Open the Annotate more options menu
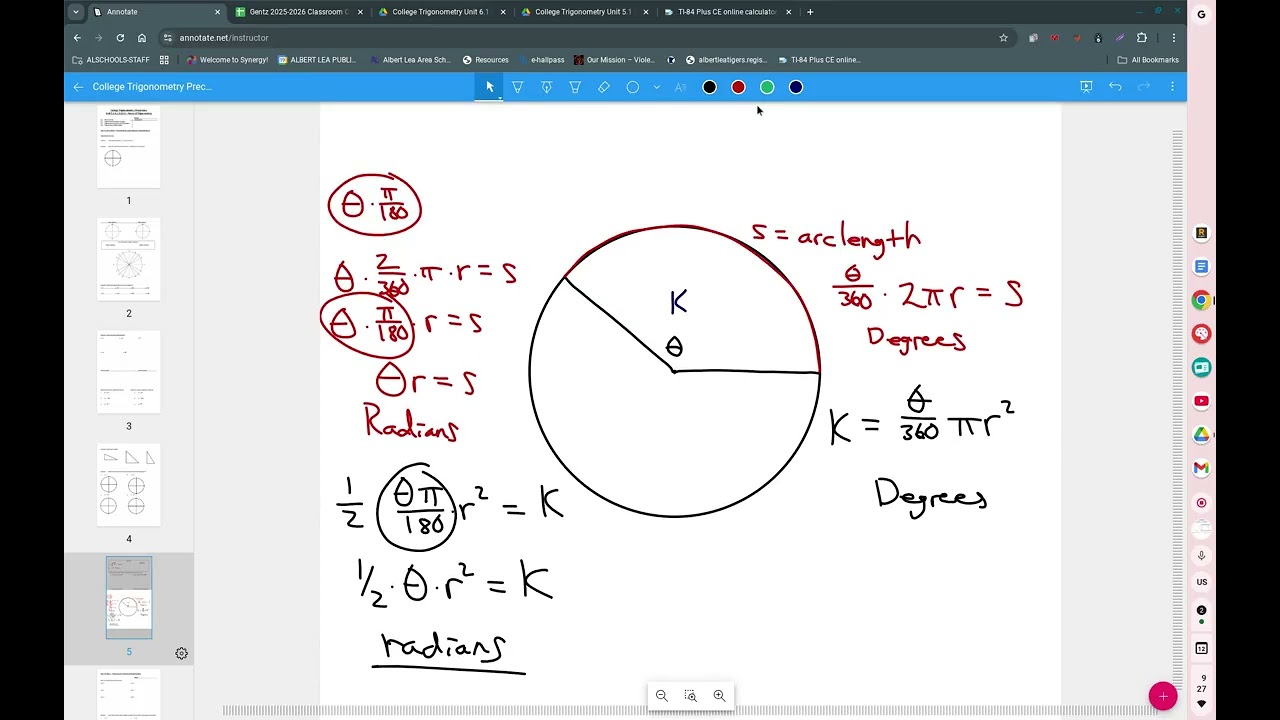1280x720 pixels. [x=1172, y=87]
